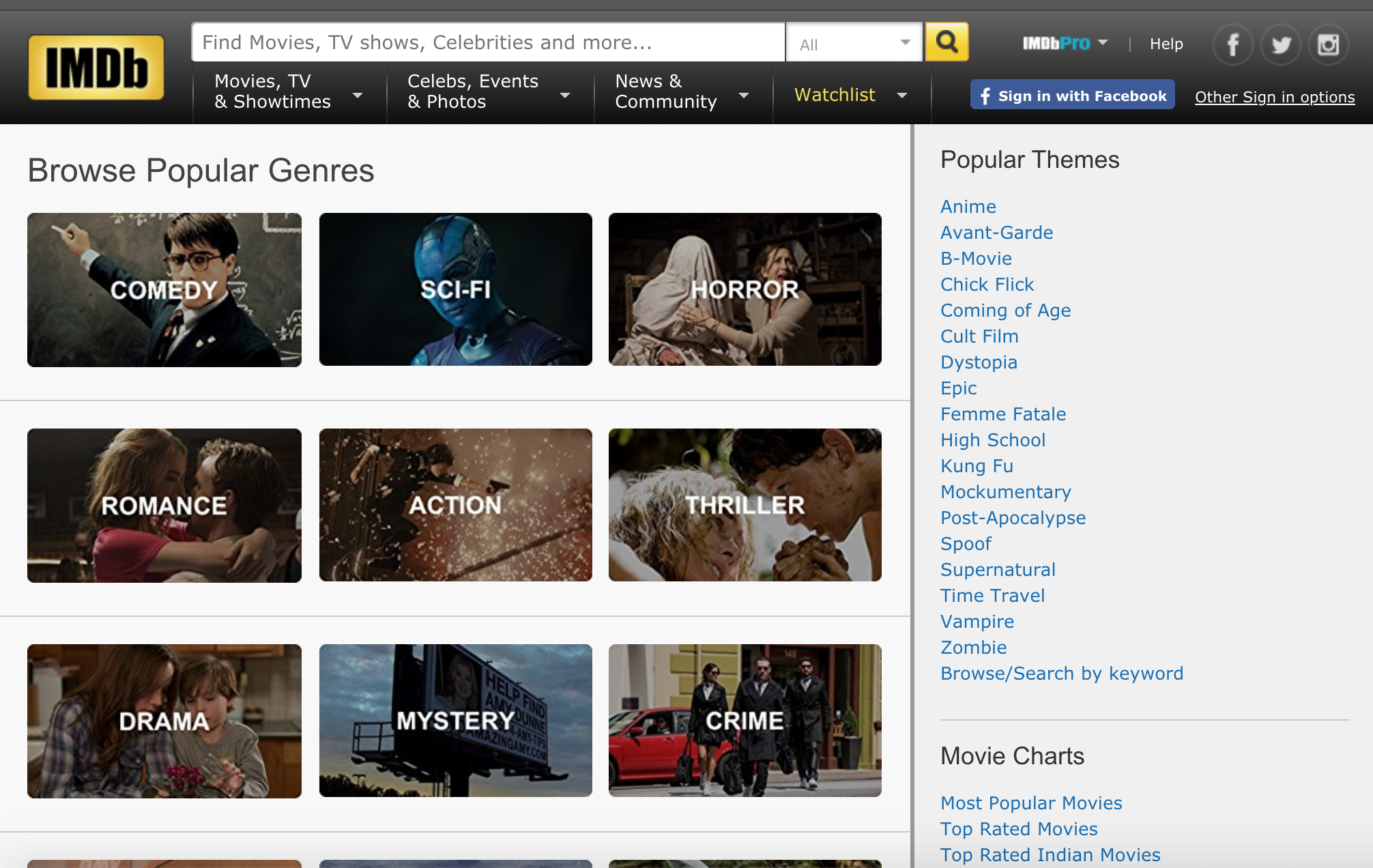Select the Crime genre tile
This screenshot has height=868, width=1373.
(x=745, y=721)
